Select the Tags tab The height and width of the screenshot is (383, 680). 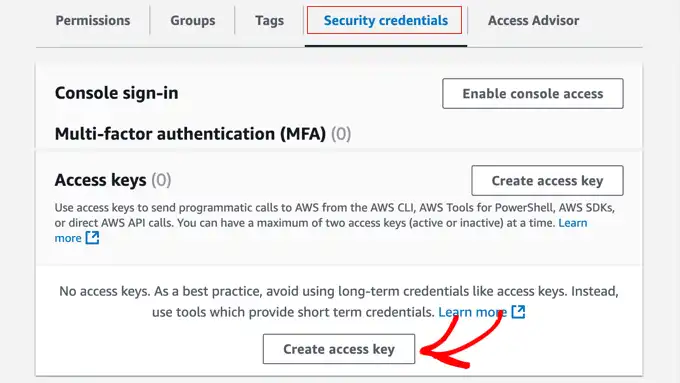coord(269,20)
